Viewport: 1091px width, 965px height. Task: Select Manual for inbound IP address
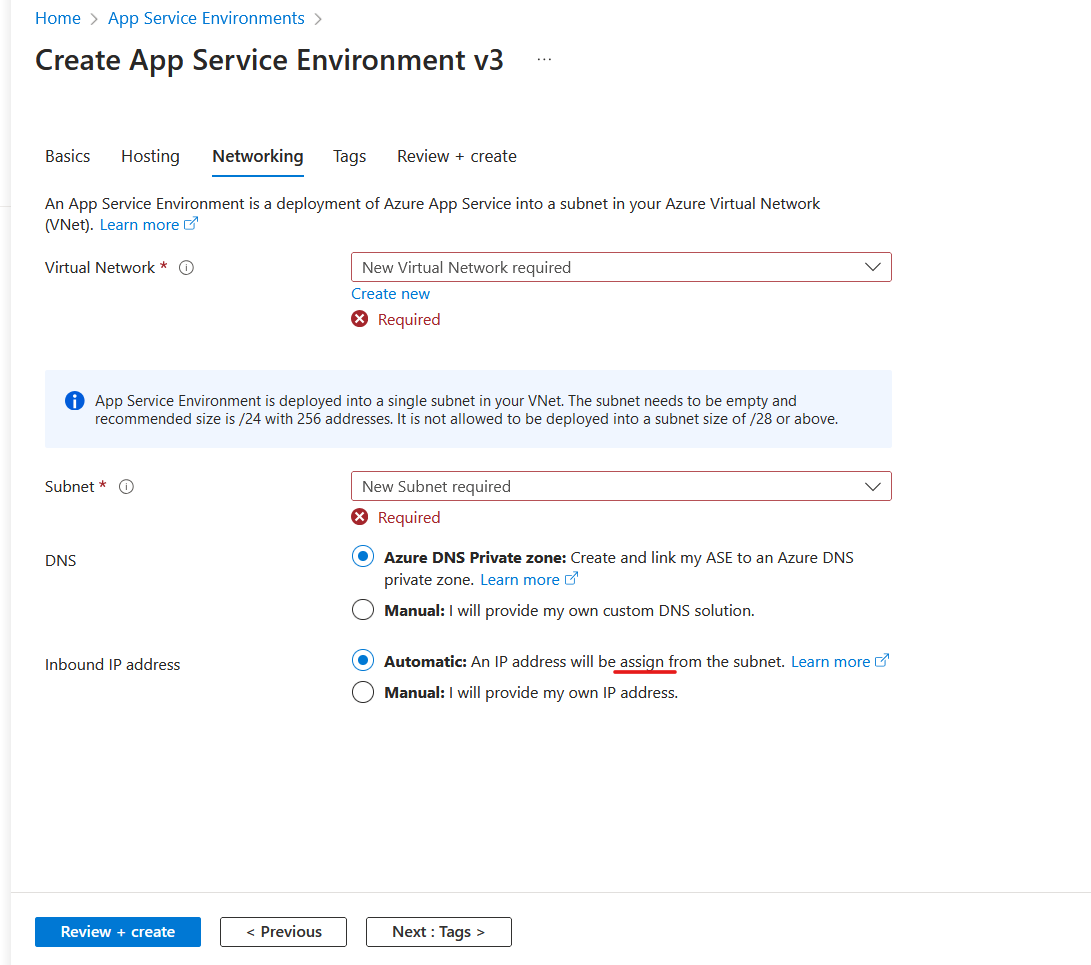(x=362, y=692)
